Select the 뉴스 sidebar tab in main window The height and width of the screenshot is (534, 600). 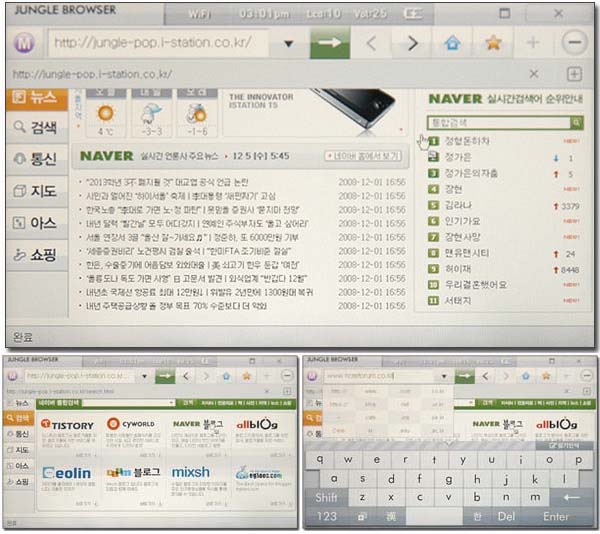tap(37, 99)
